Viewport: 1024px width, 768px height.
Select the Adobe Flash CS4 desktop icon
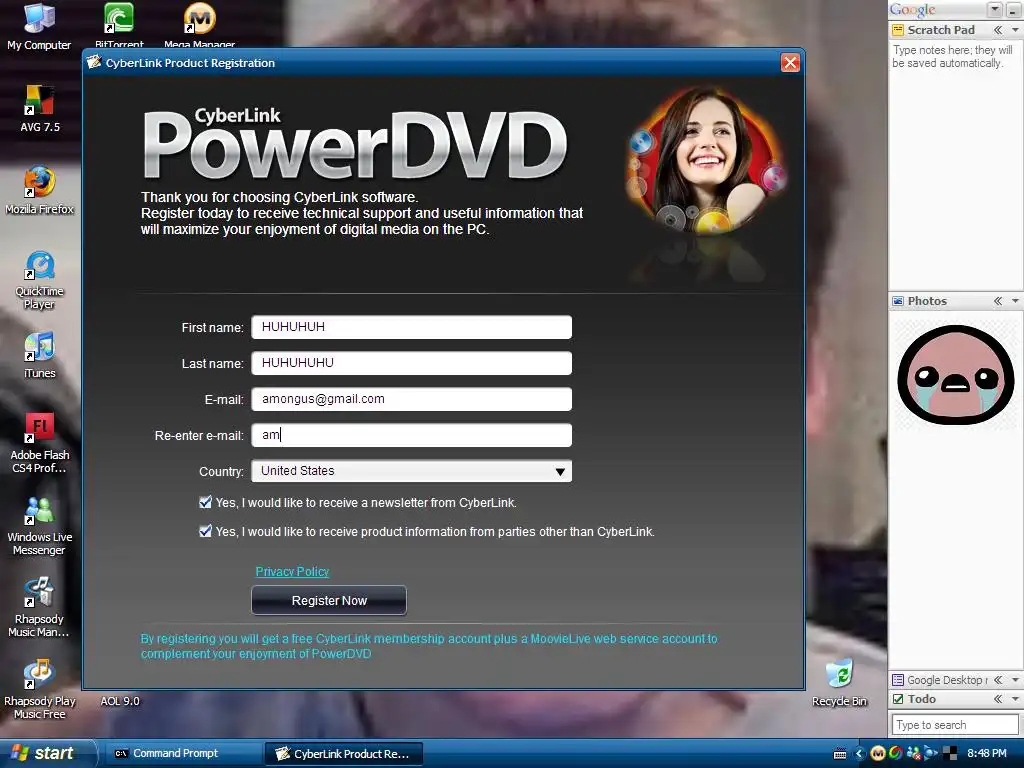pos(40,443)
